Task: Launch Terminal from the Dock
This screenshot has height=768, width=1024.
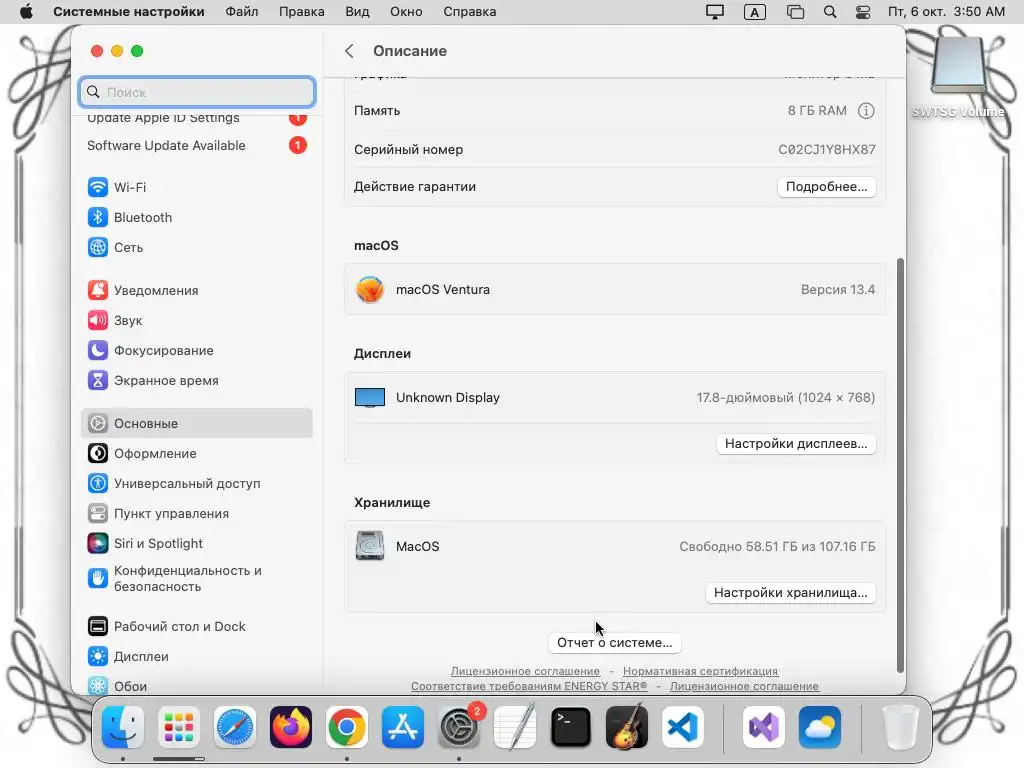Action: pyautogui.click(x=571, y=727)
